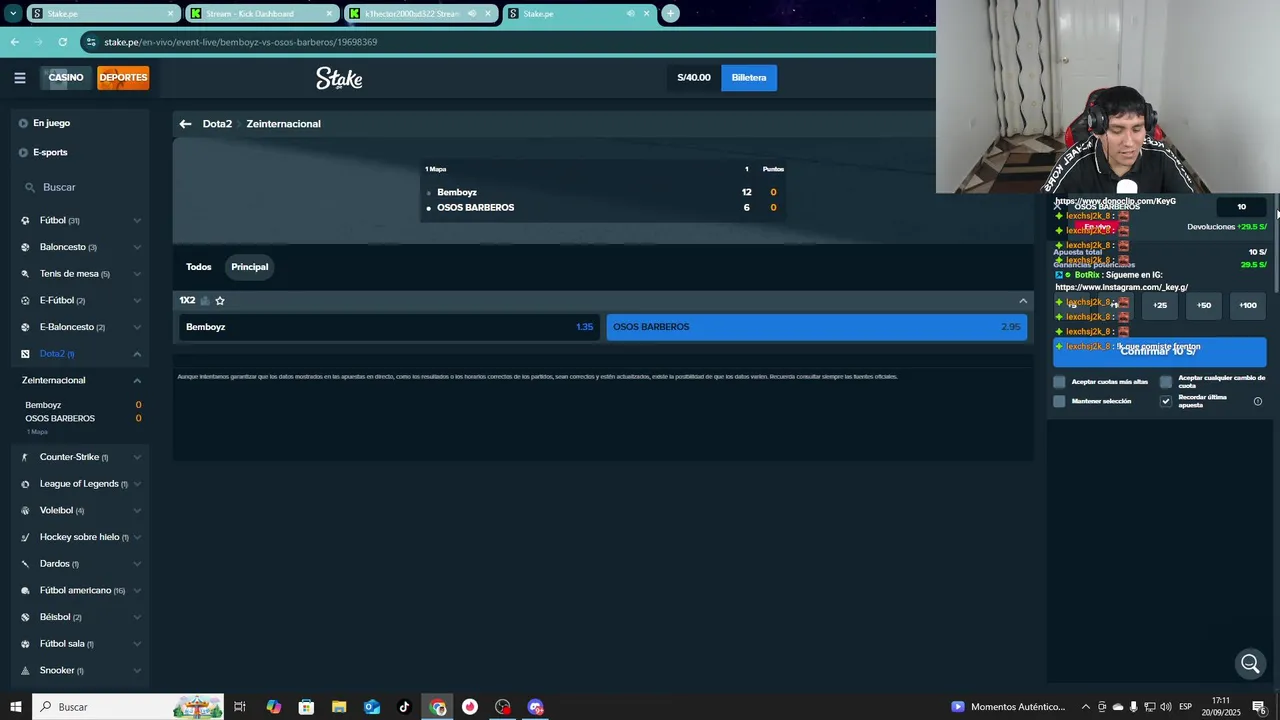Click the Snooker icon in sidebar

pos(26,670)
